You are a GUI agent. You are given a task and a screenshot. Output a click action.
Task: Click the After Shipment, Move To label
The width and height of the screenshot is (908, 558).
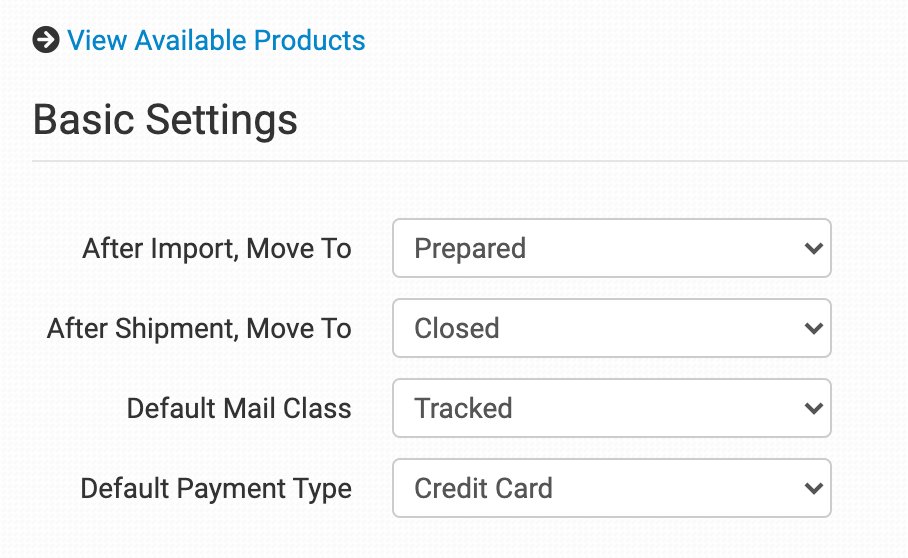point(199,328)
